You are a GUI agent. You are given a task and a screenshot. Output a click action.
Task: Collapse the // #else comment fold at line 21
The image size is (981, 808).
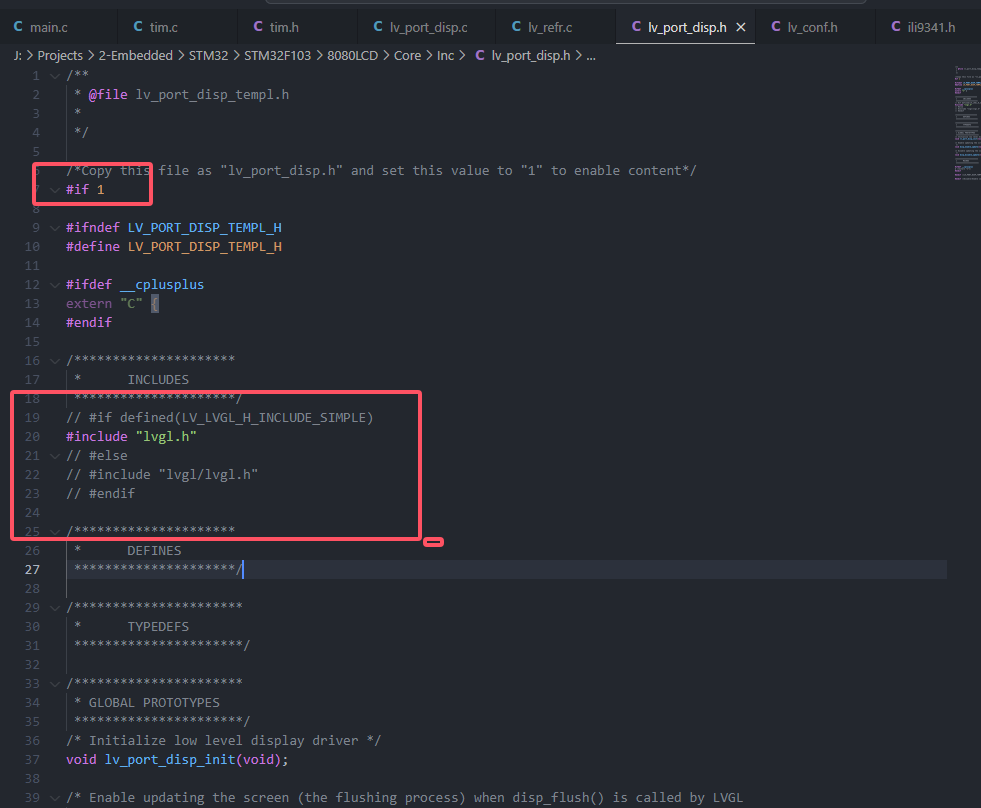click(55, 456)
